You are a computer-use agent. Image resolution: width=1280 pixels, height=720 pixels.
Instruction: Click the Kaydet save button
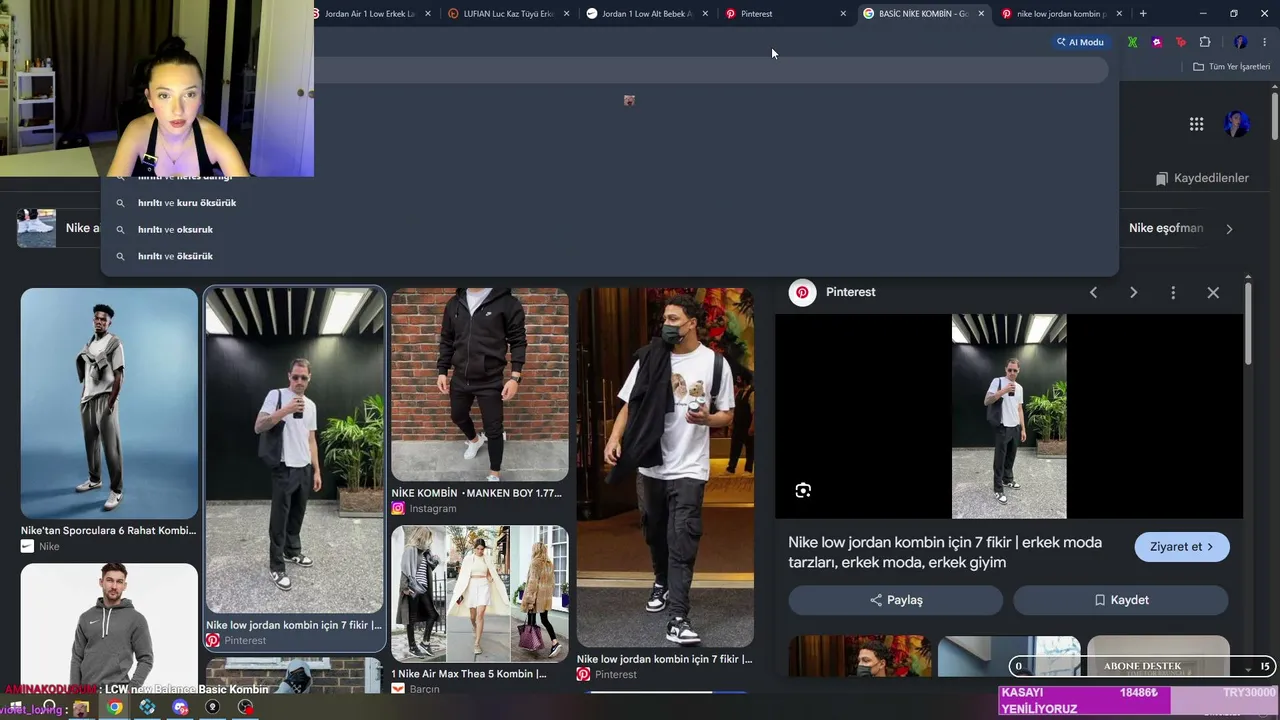pyautogui.click(x=1121, y=600)
